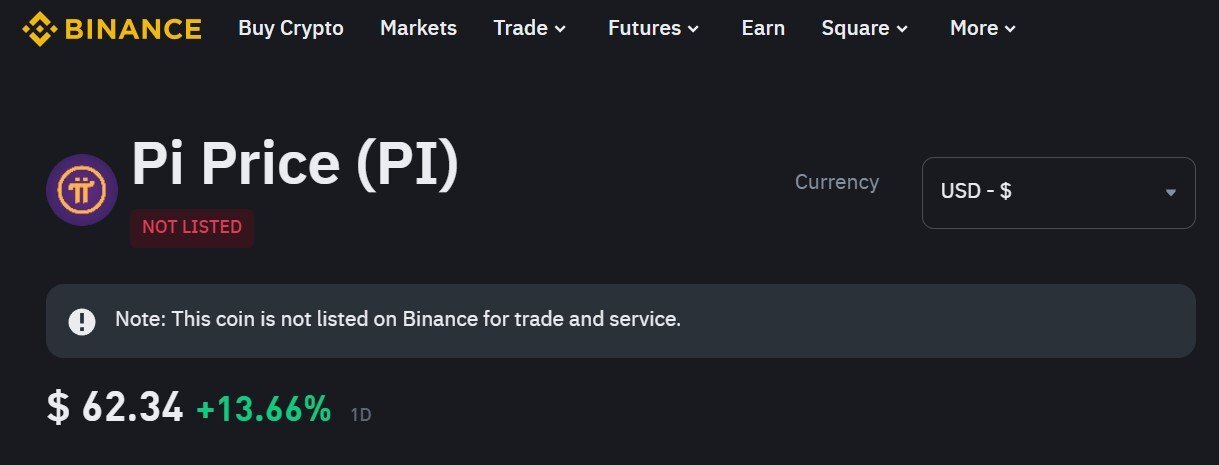This screenshot has height=465, width=1219.
Task: Click the +13.66% change percentage
Action: 264,408
